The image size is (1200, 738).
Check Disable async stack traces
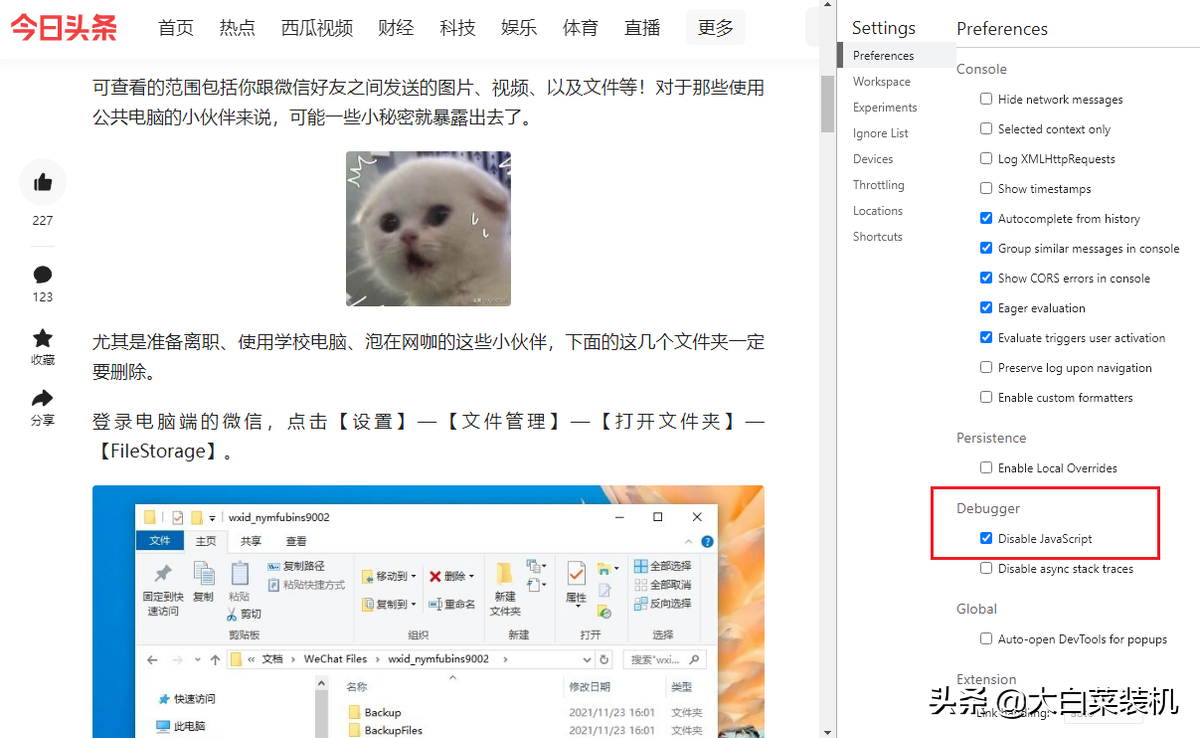point(987,569)
